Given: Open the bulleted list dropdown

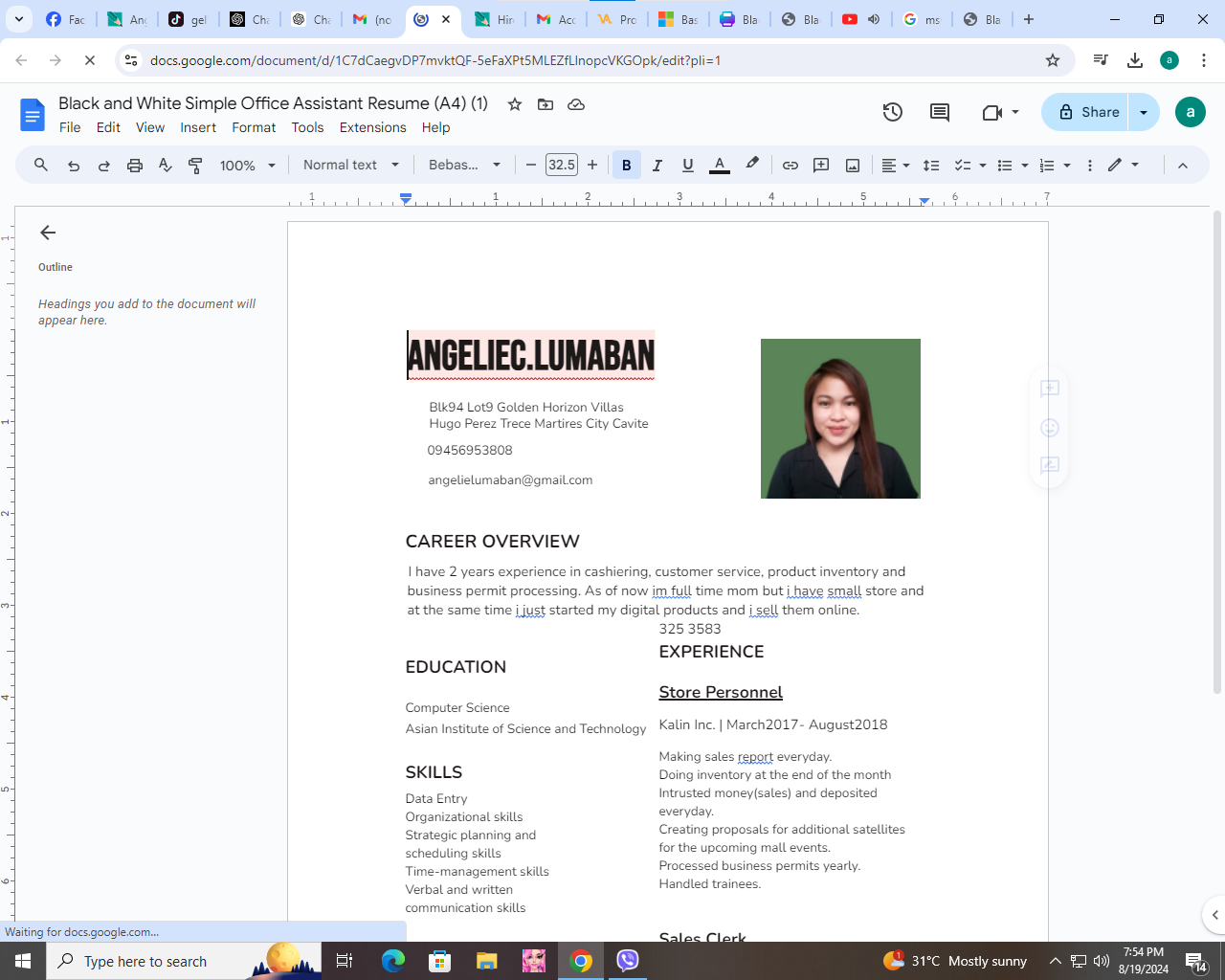Looking at the screenshot, I should [1013, 166].
